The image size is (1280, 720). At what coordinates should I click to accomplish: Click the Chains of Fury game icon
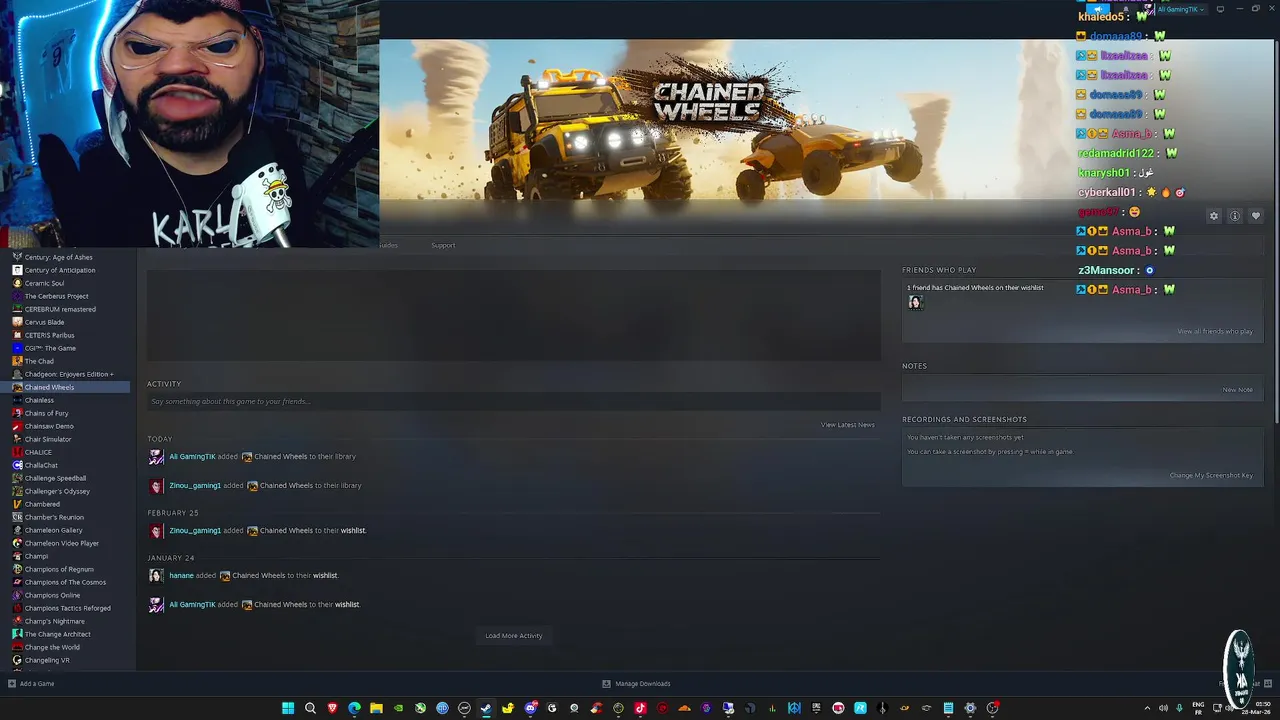point(17,413)
